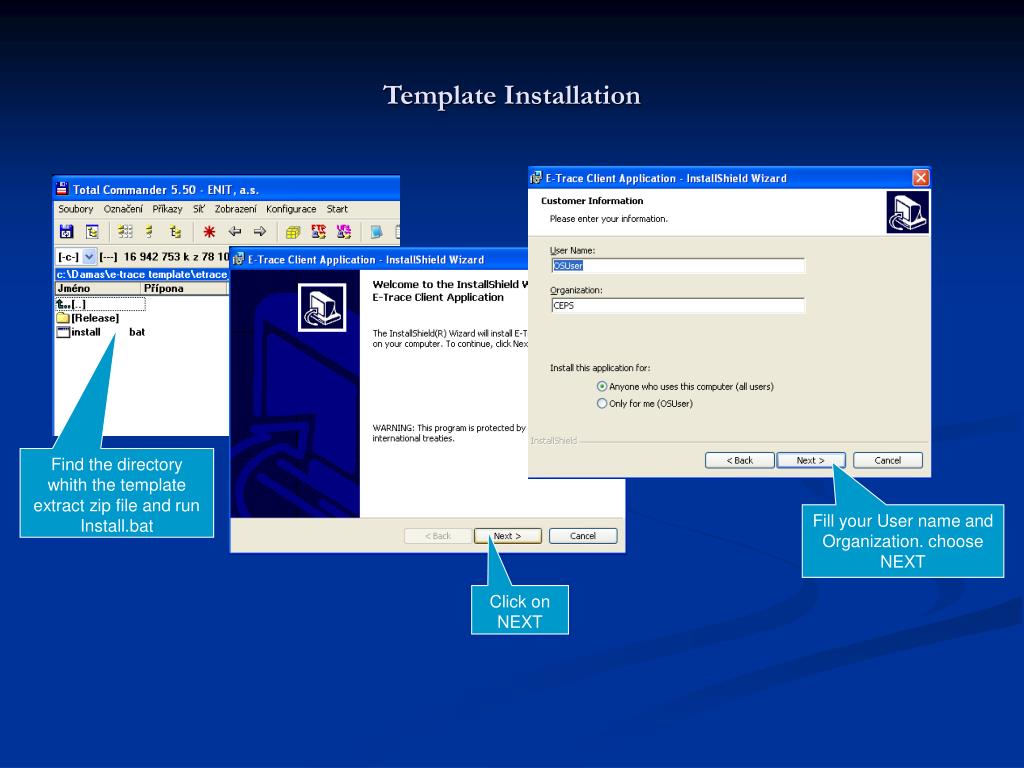Click the Release folder icon

click(63, 318)
